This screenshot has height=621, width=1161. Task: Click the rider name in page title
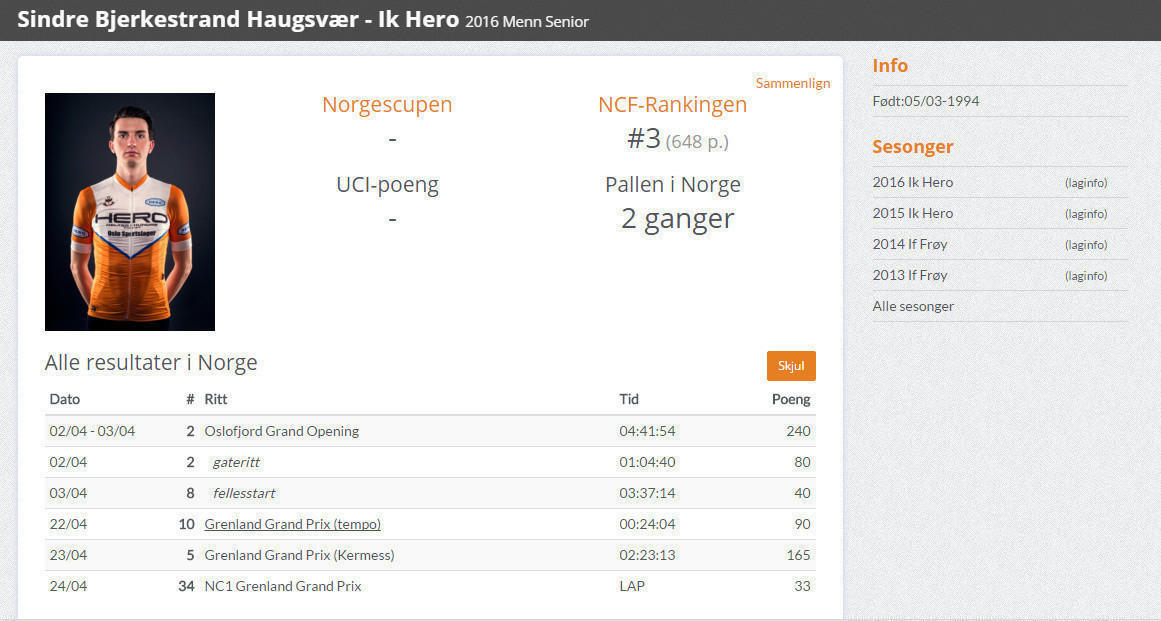point(188,20)
